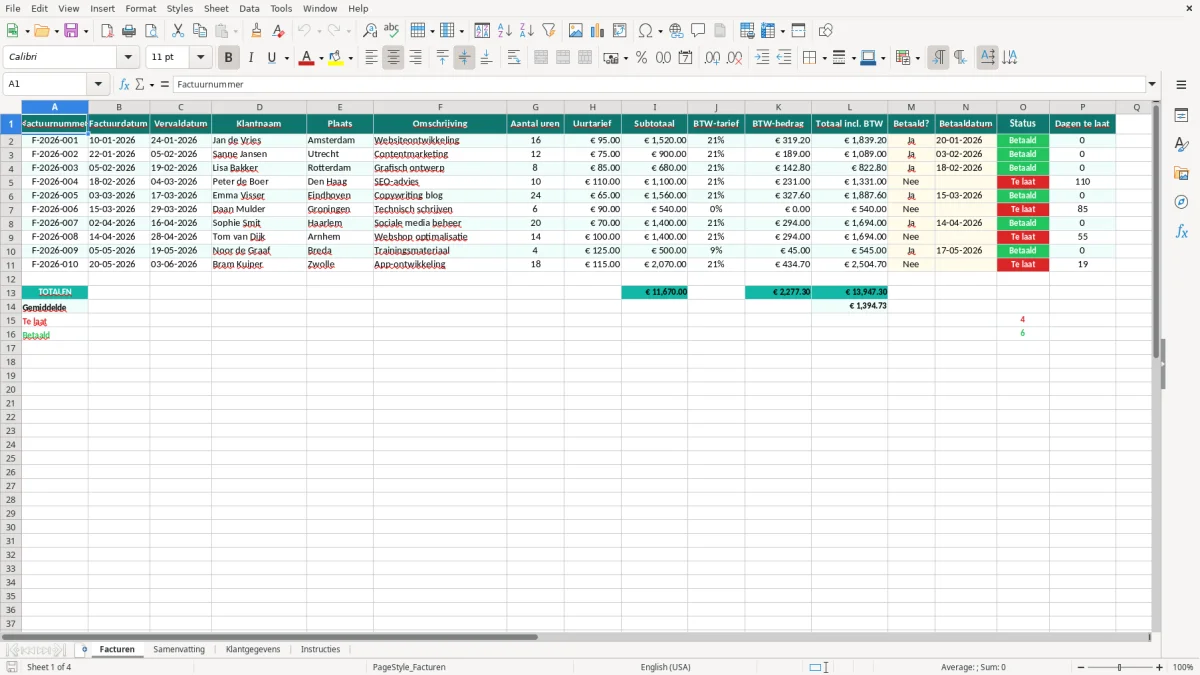Image resolution: width=1200 pixels, height=675 pixels.
Task: Insert a chart
Action: (598, 31)
